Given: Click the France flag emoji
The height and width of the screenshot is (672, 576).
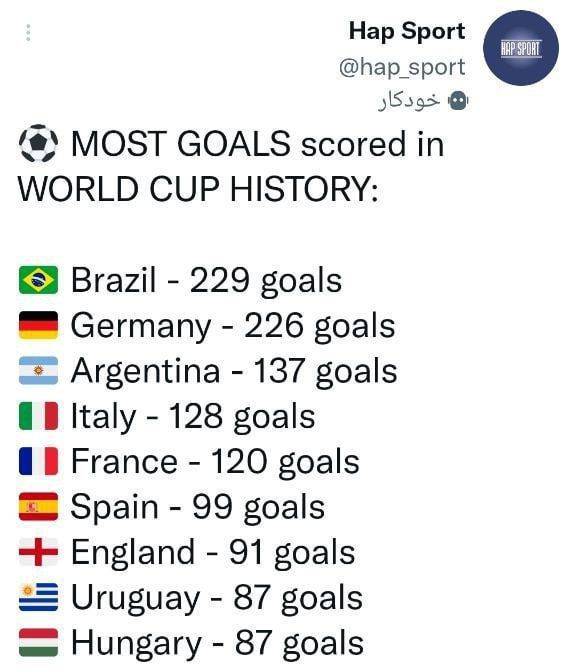Looking at the screenshot, I should 38,461.
